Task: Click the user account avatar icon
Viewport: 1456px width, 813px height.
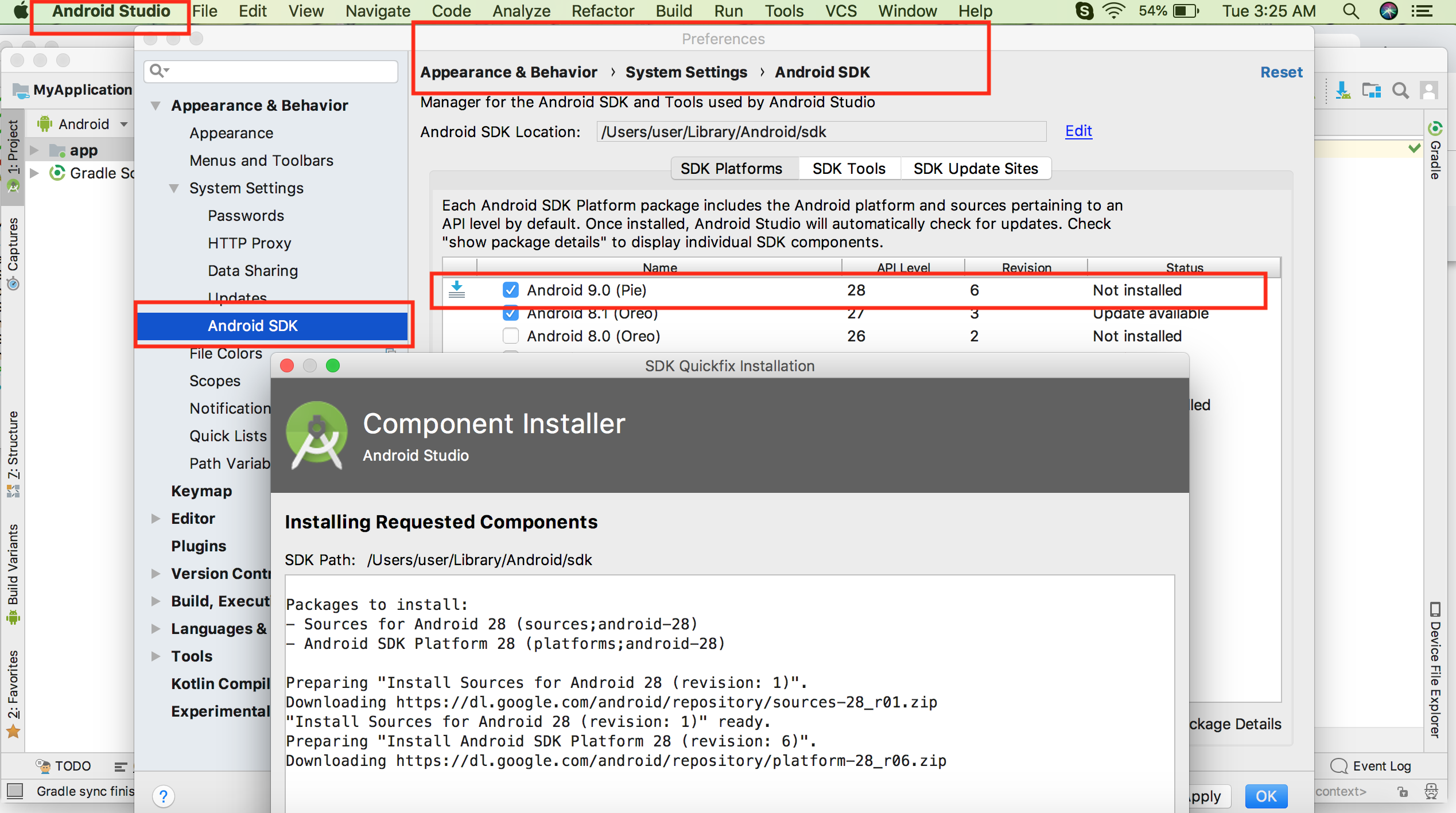Action: 1428,90
